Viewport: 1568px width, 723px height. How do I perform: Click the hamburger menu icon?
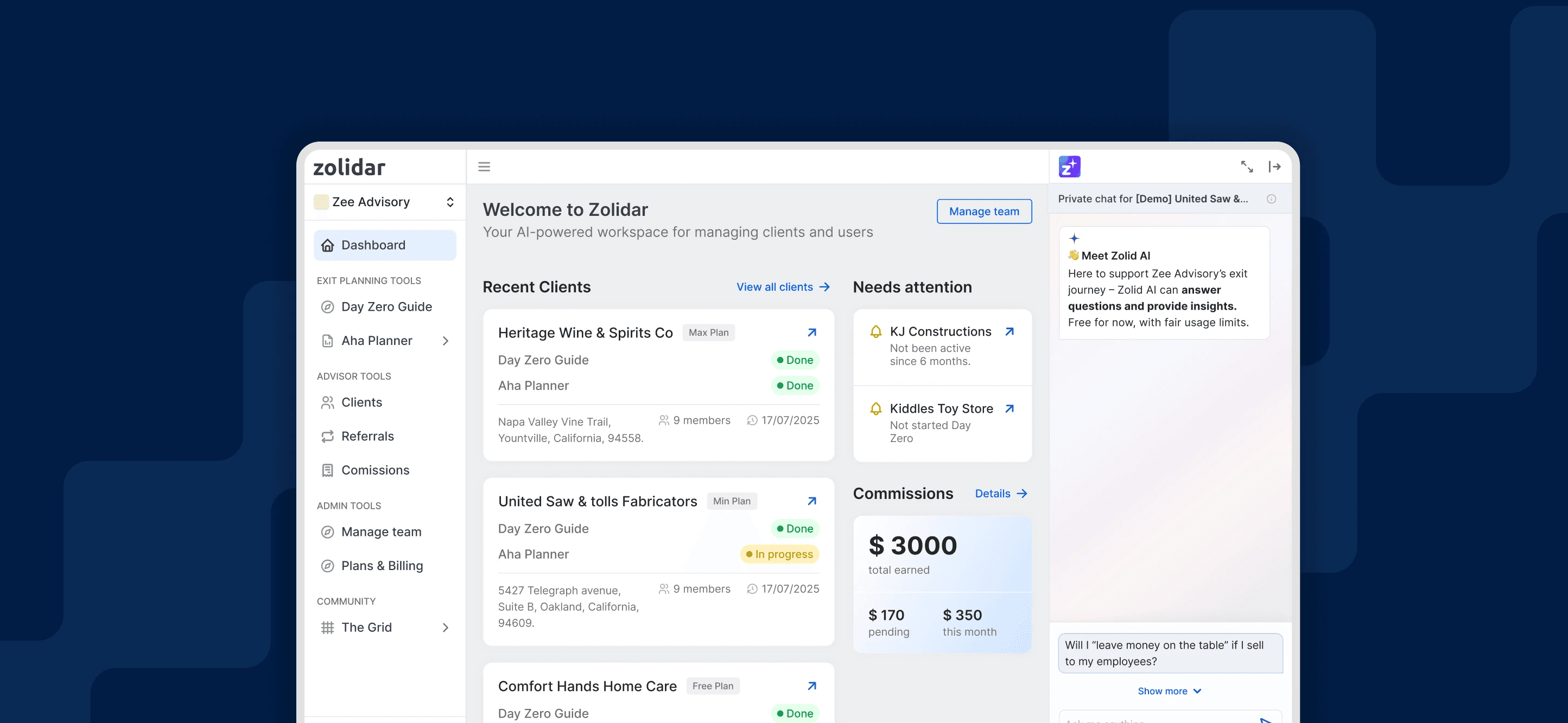[x=484, y=167]
